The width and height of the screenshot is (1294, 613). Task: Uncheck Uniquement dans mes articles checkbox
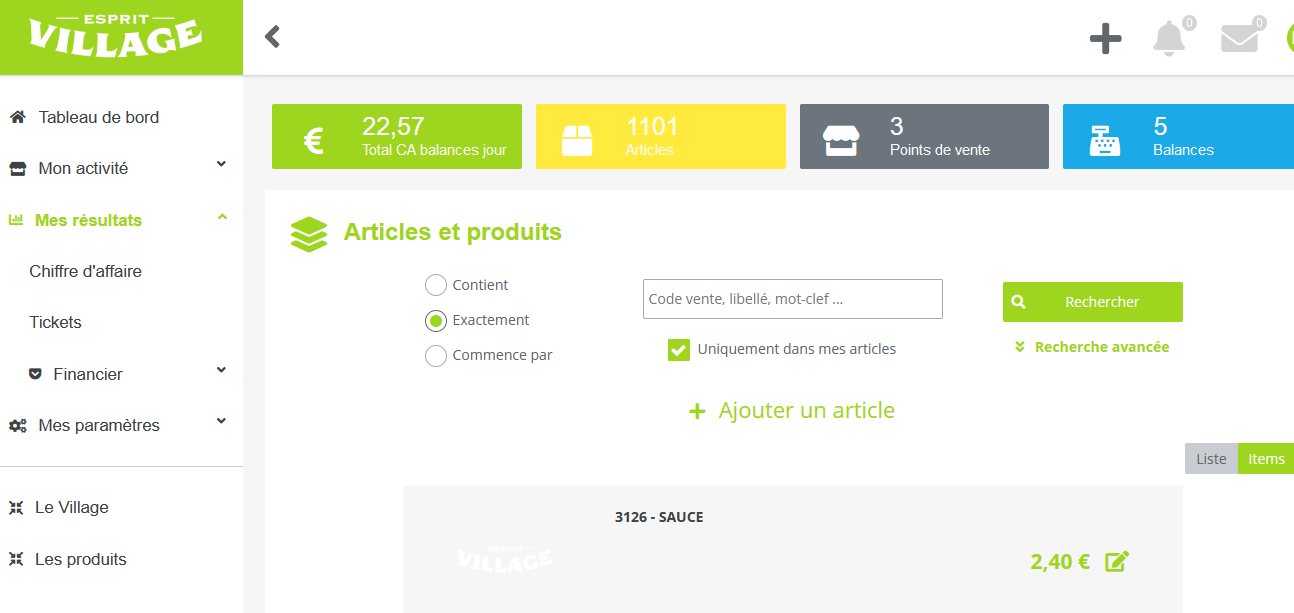(679, 350)
